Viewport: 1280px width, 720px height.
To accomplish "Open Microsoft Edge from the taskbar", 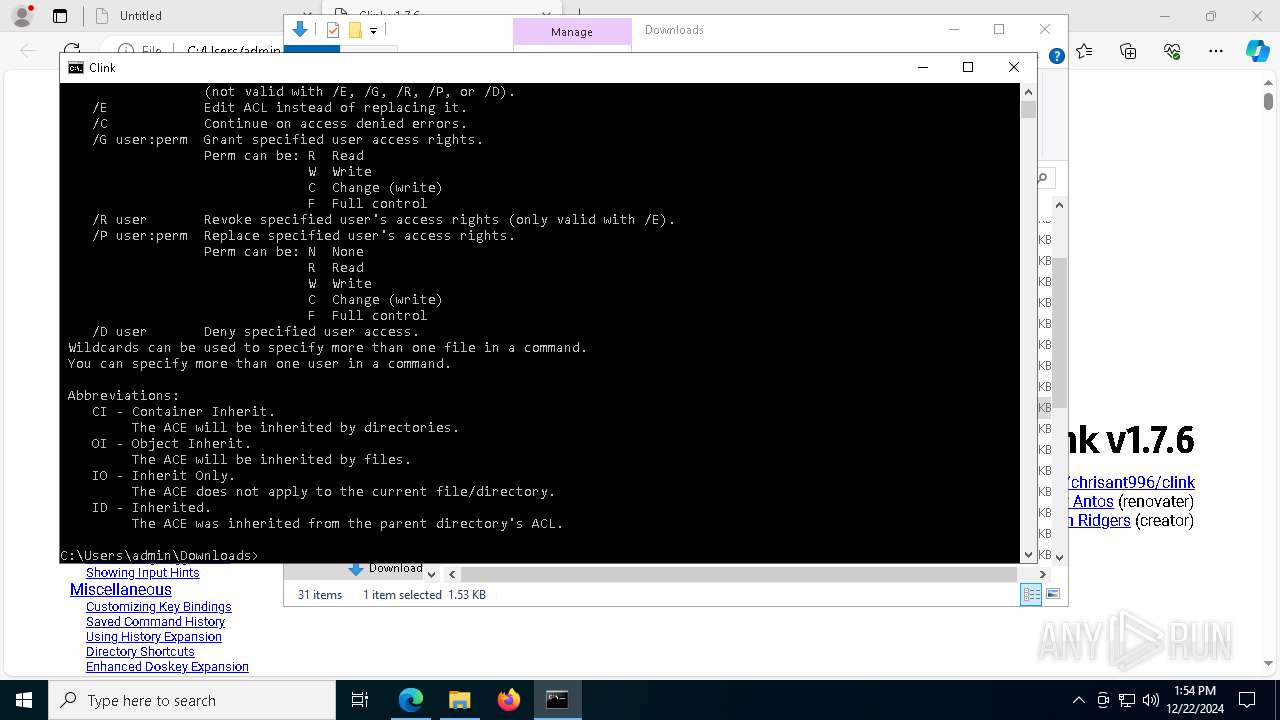I will tap(411, 700).
